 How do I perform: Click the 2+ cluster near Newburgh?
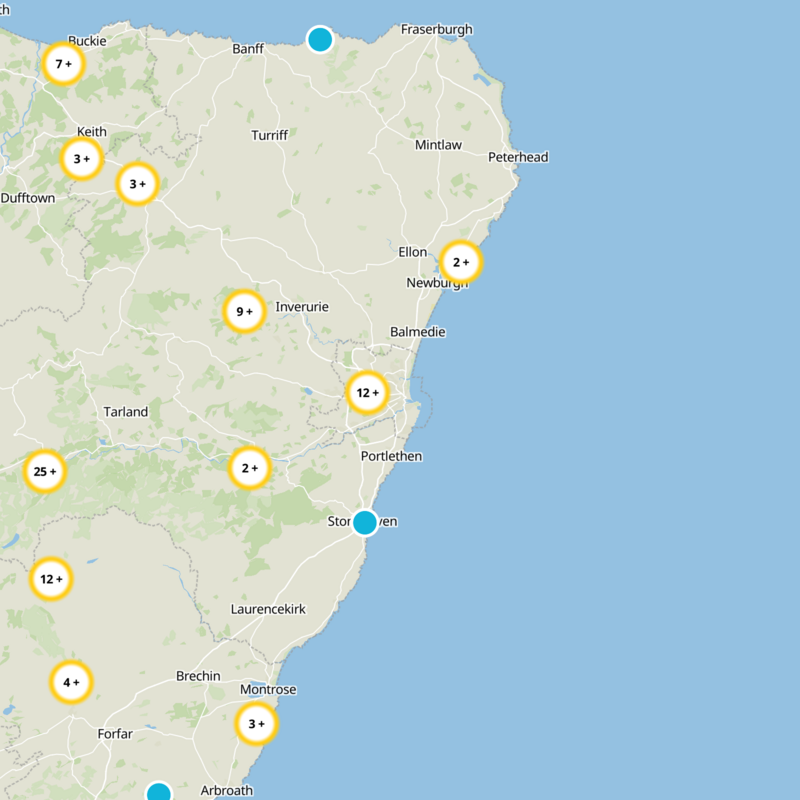(460, 261)
